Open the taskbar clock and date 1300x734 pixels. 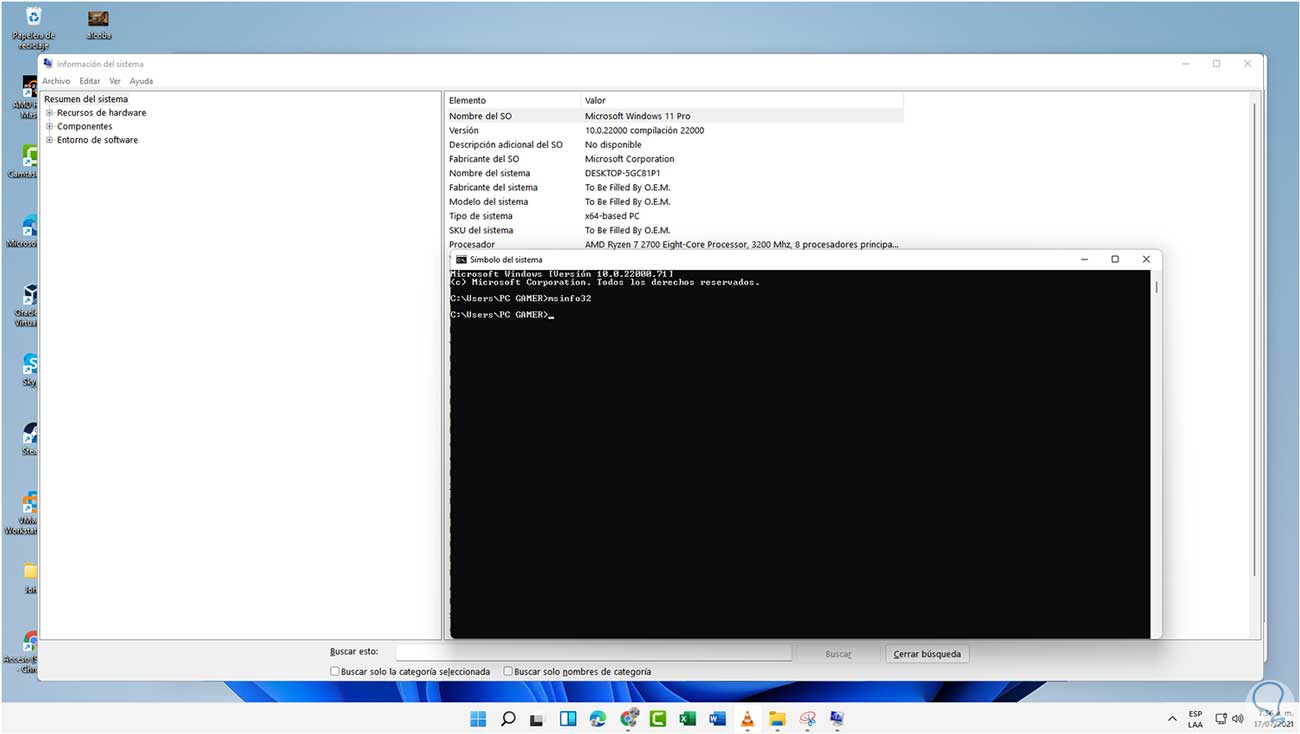tap(1274, 718)
